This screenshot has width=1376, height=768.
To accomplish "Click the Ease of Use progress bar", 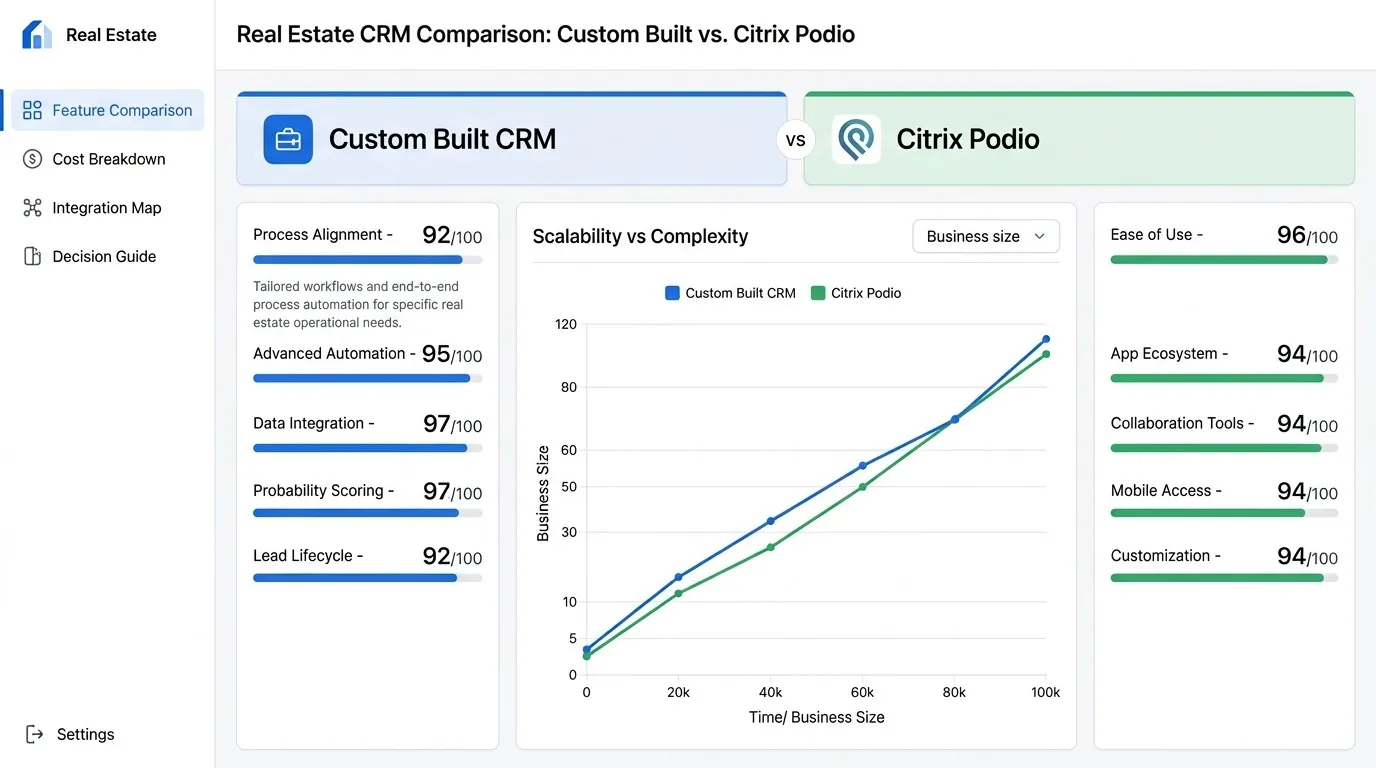I will point(1224,260).
